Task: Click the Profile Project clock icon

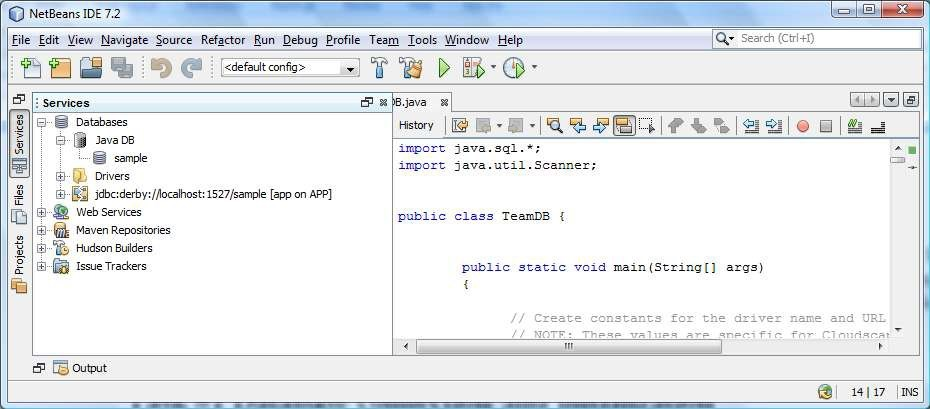Action: pyautogui.click(x=514, y=68)
